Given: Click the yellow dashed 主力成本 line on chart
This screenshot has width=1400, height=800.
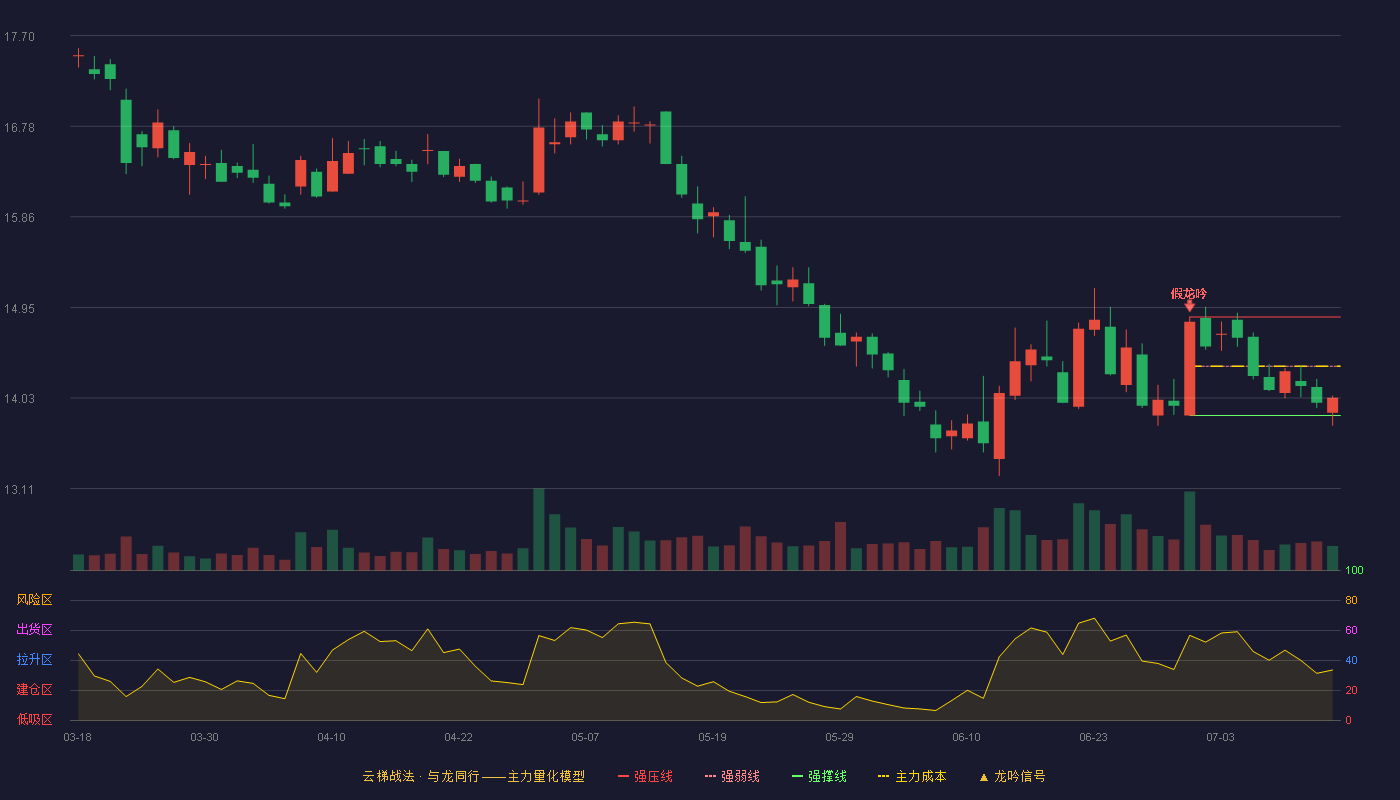Looking at the screenshot, I should pos(1267,366).
